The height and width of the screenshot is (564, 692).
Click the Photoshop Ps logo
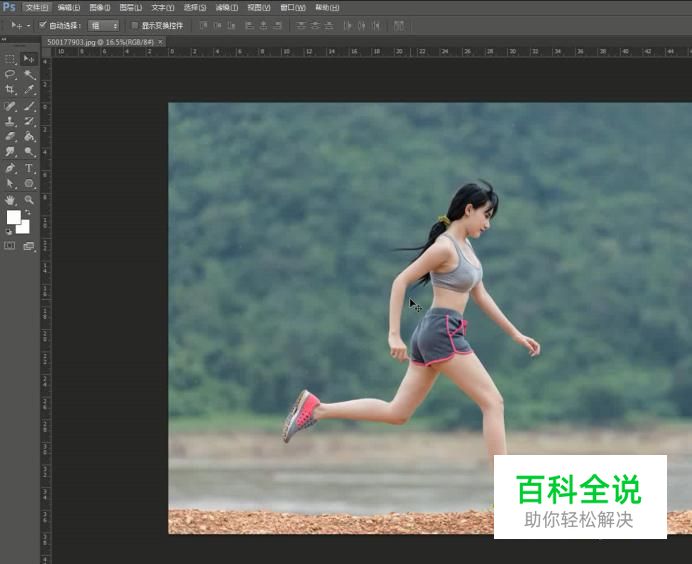click(9, 7)
